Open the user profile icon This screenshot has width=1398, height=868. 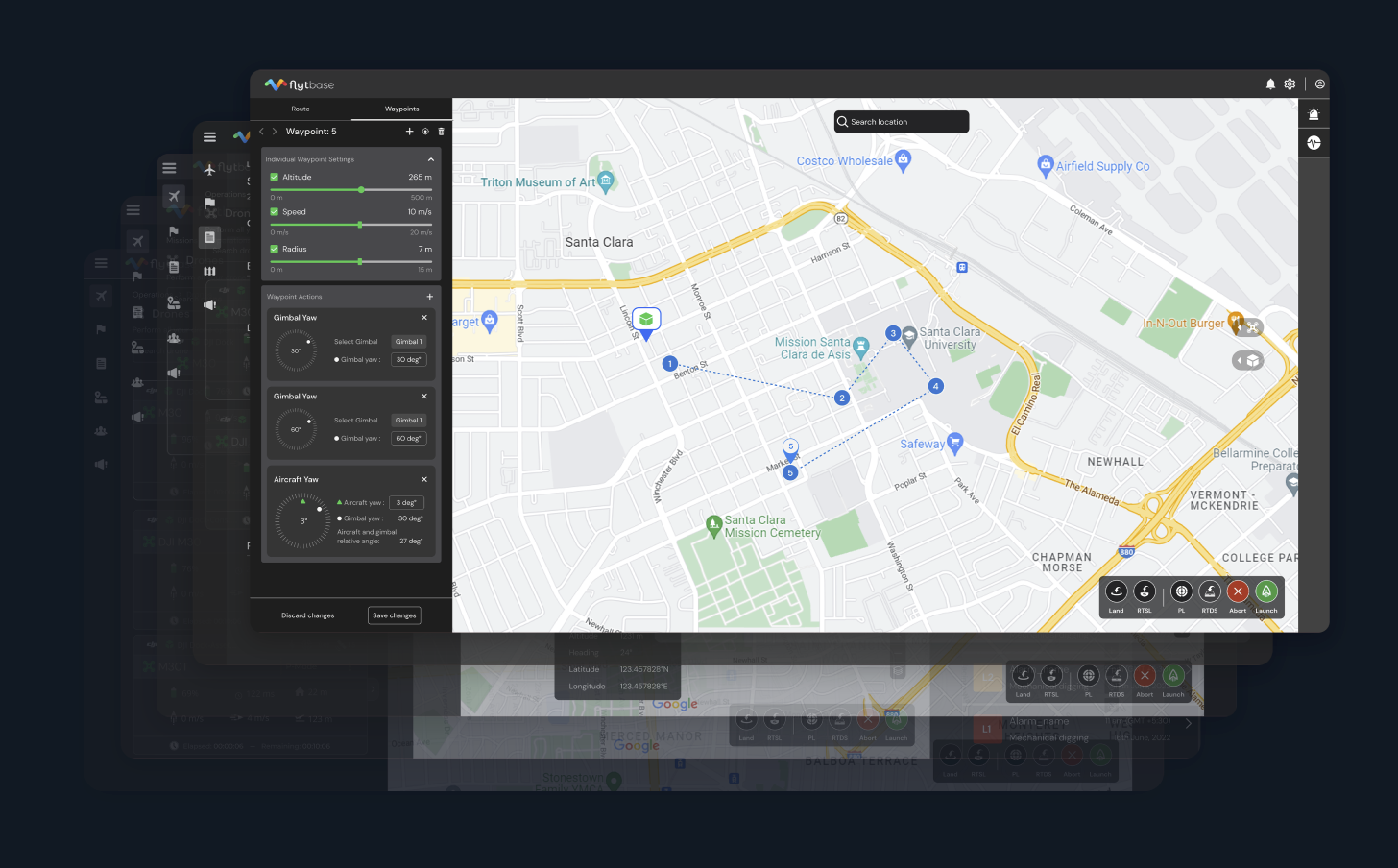pyautogui.click(x=1320, y=84)
